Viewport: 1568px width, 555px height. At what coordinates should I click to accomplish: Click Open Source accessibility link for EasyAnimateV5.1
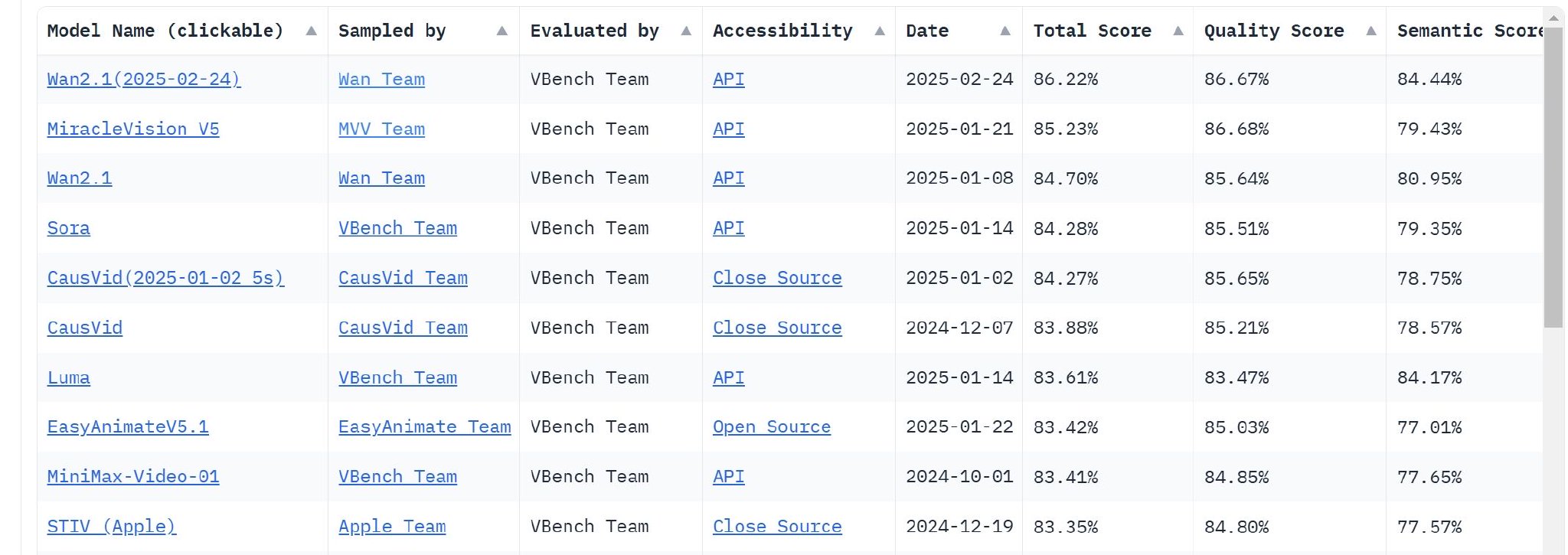tap(771, 427)
